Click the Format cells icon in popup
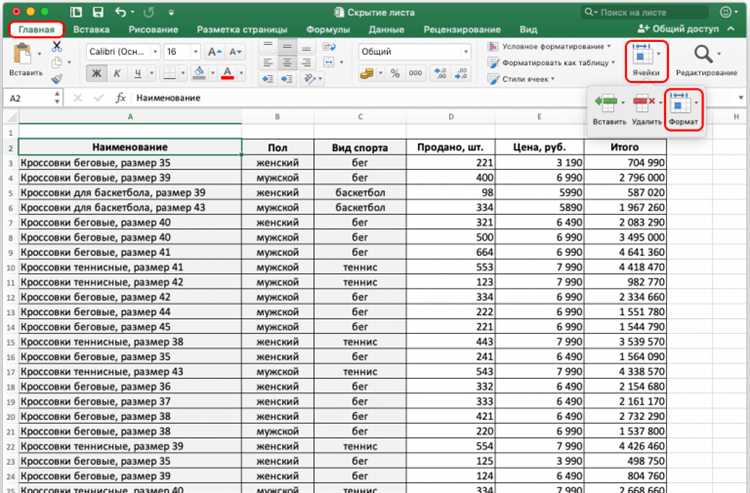Image resolution: width=750 pixels, height=493 pixels. tap(680, 103)
